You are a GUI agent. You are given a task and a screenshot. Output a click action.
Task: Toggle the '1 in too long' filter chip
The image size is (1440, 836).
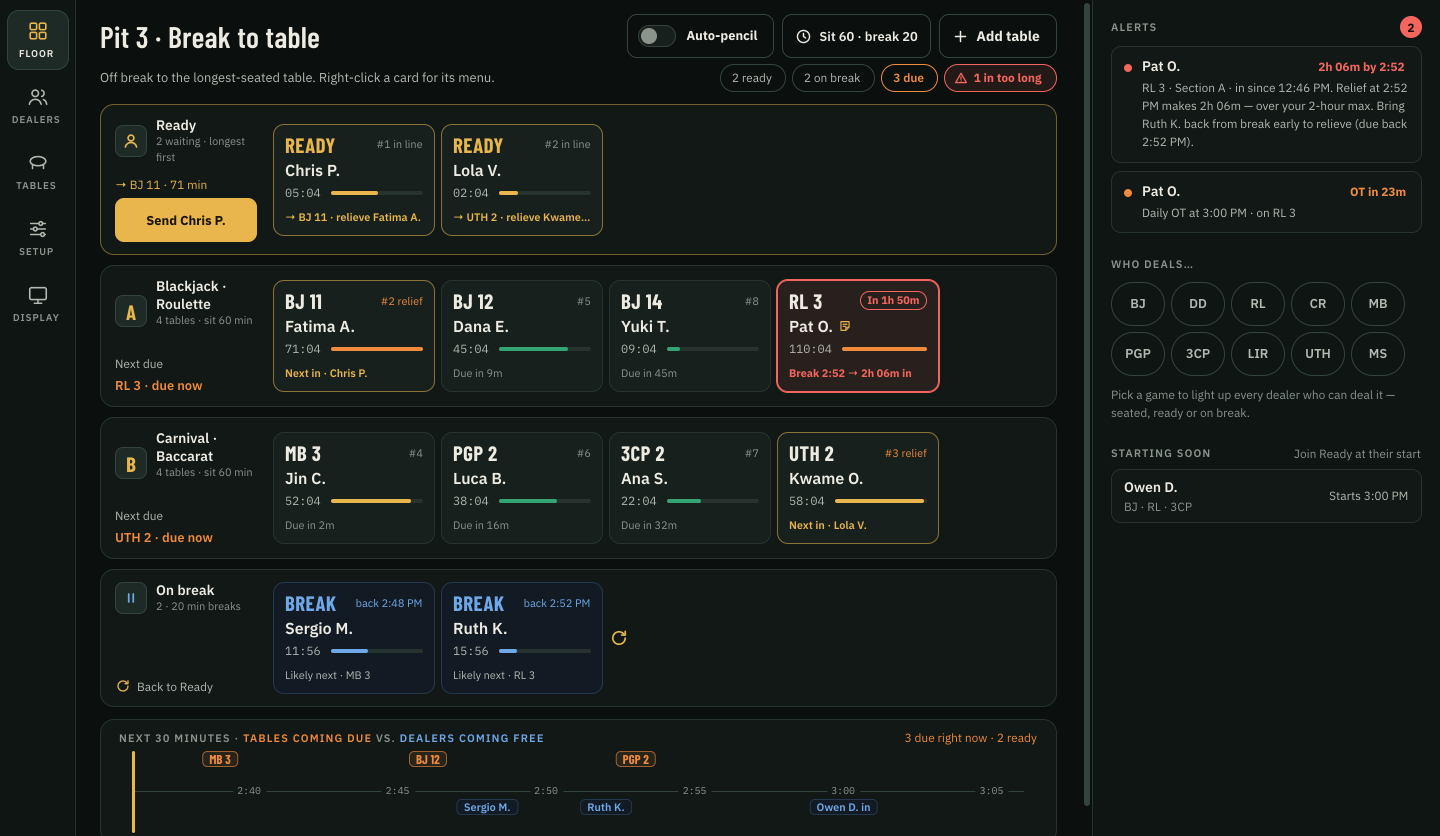1000,78
